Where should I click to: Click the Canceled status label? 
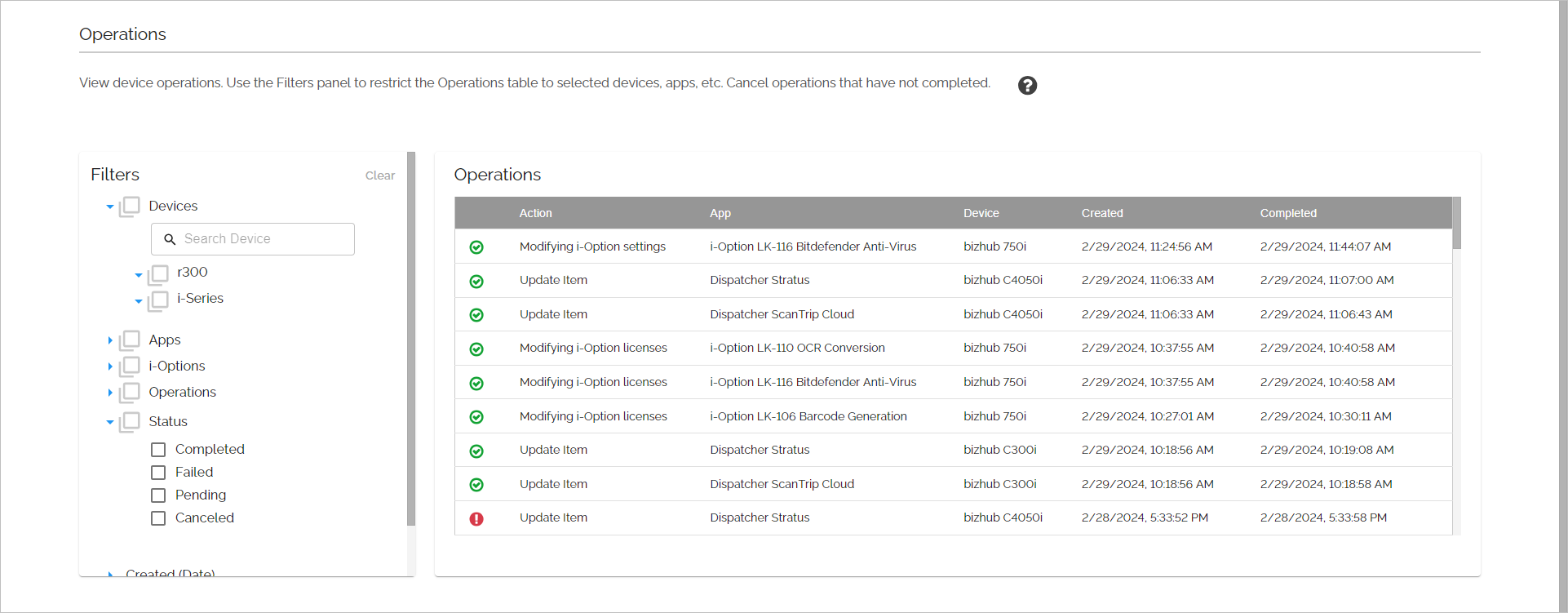click(x=205, y=517)
